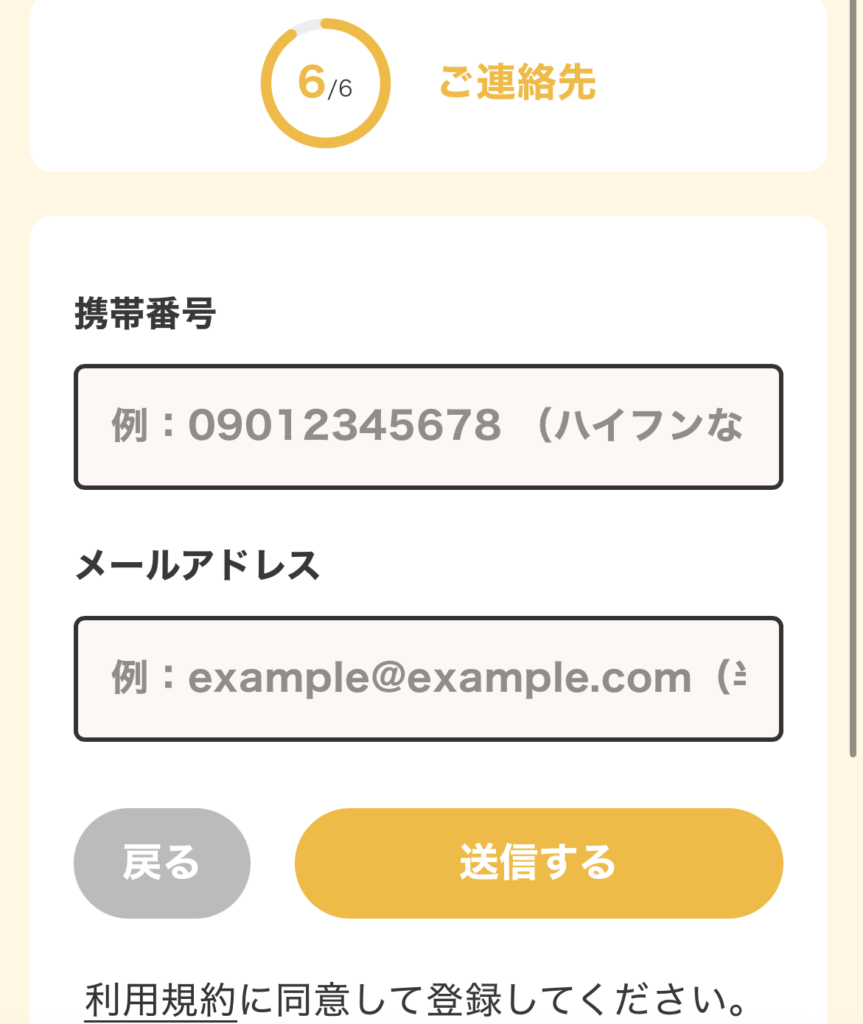Submit the form with 送信する button
Image resolution: width=863 pixels, height=1024 pixels.
click(538, 863)
